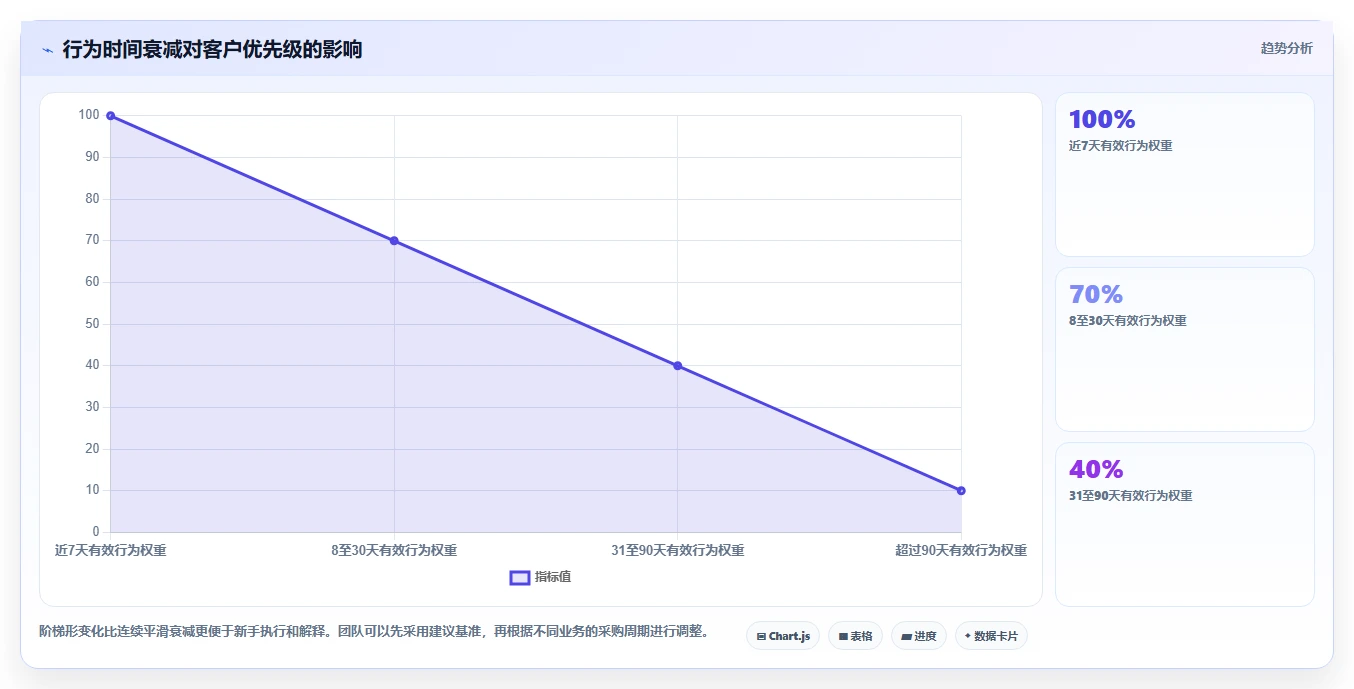Click the 表格 tag icon

click(x=843, y=636)
